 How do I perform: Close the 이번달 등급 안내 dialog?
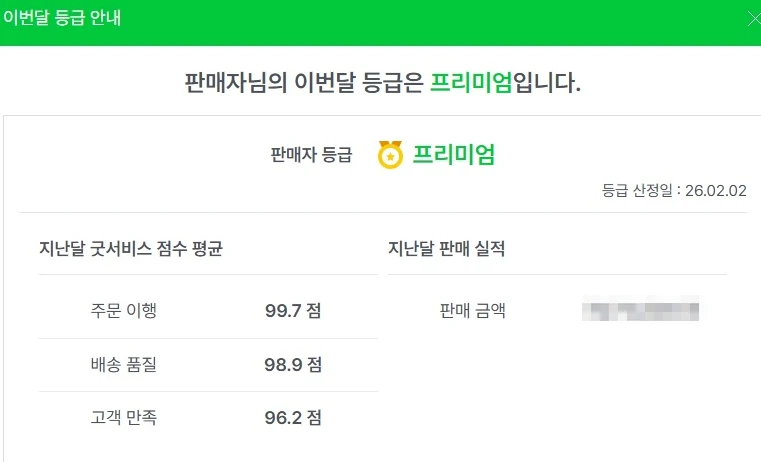(753, 19)
